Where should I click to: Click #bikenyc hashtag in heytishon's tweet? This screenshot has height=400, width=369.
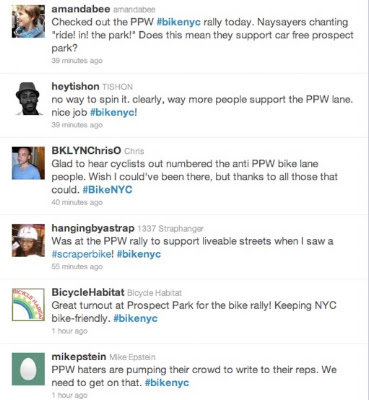[112, 112]
